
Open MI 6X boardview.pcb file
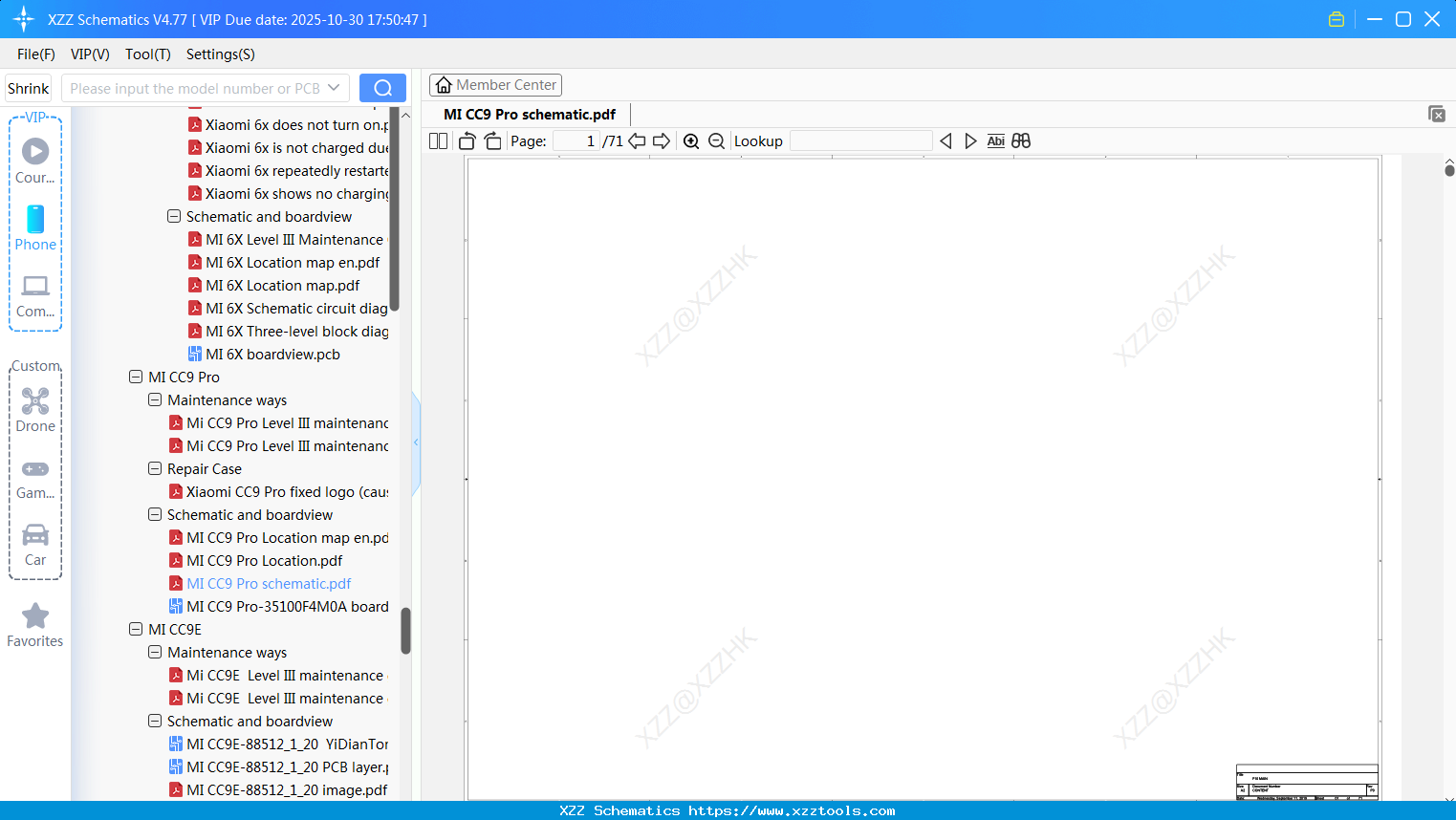[272, 355]
